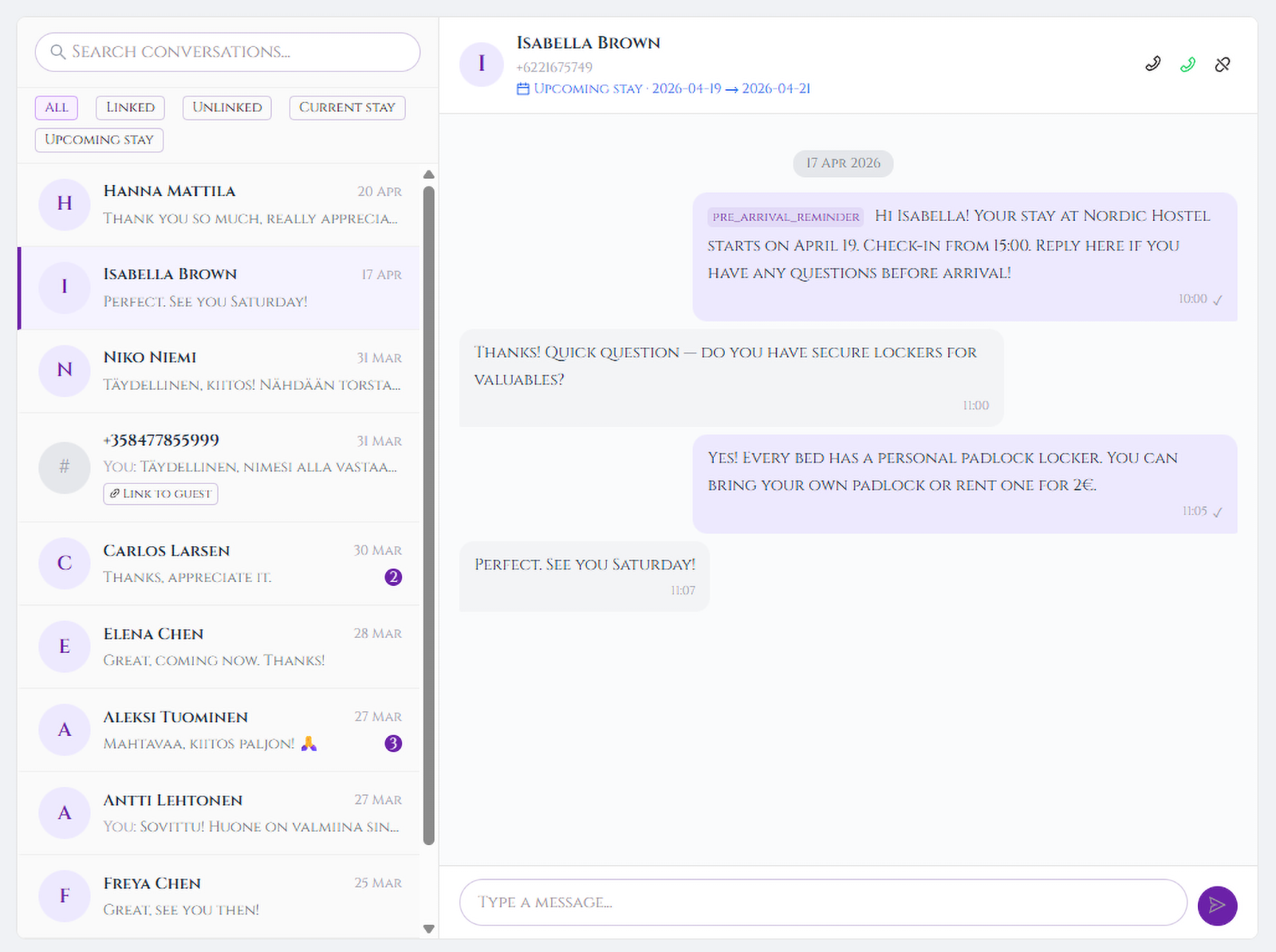Switch on the Current stay filter
This screenshot has width=1276, height=952.
[x=347, y=108]
